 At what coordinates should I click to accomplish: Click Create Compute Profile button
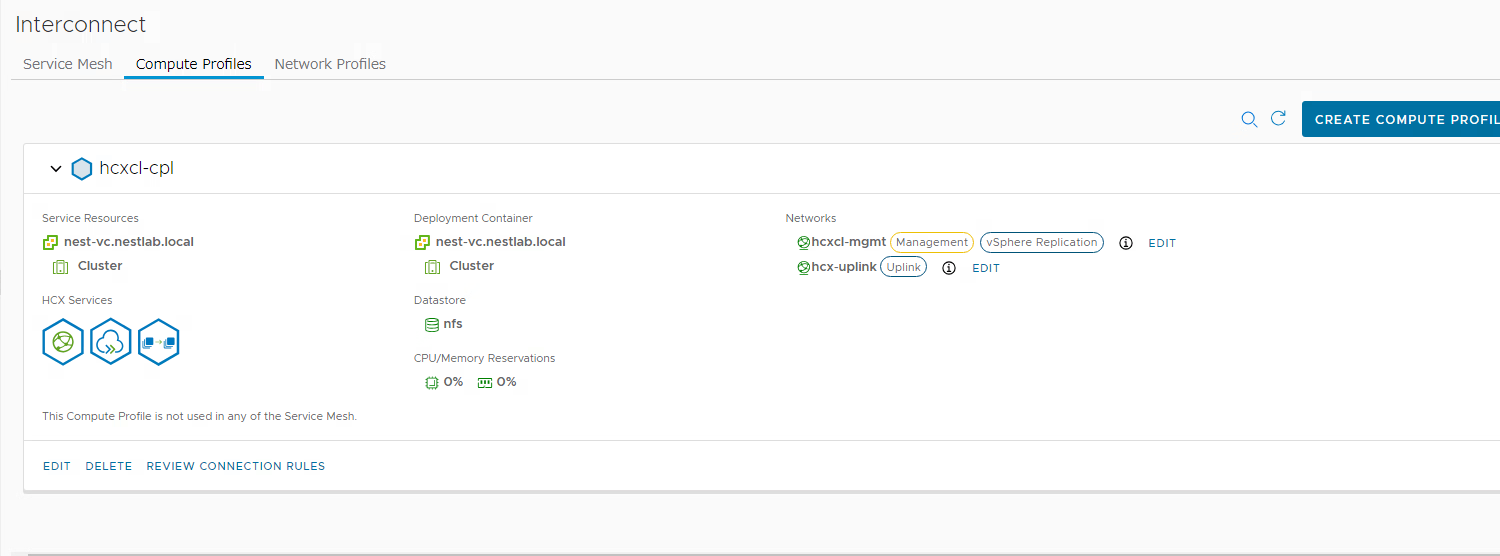[x=1401, y=119]
